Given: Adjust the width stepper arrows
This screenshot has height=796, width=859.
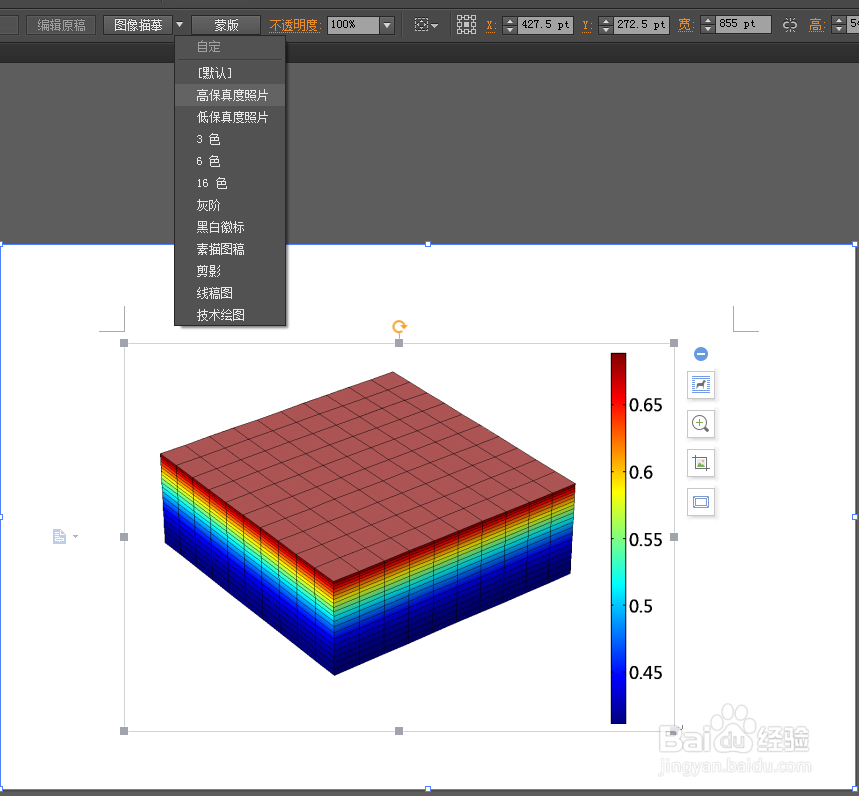Looking at the screenshot, I should coord(708,25).
